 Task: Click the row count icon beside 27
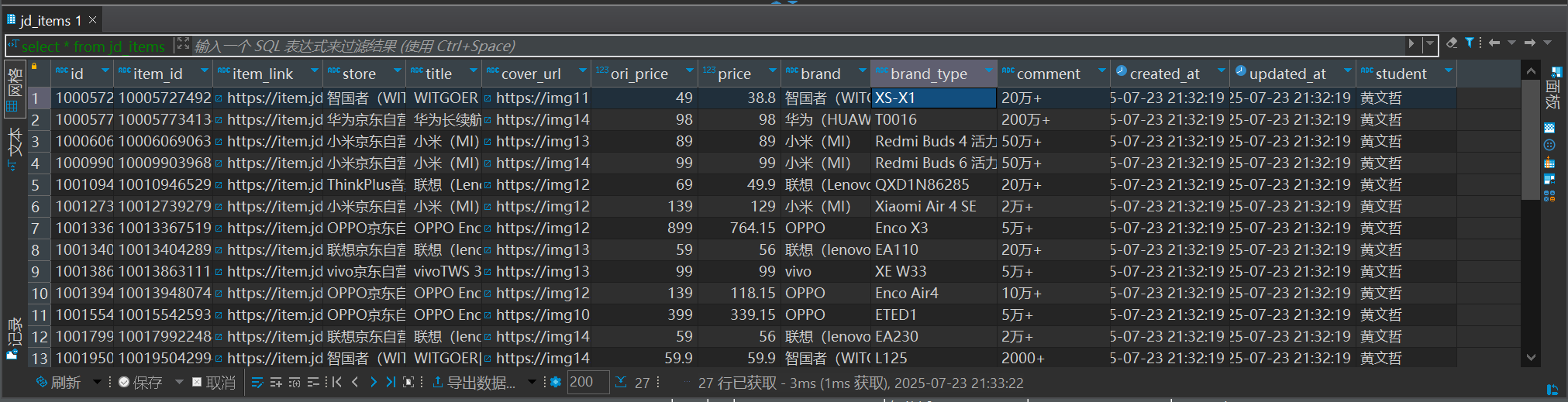pos(621,382)
